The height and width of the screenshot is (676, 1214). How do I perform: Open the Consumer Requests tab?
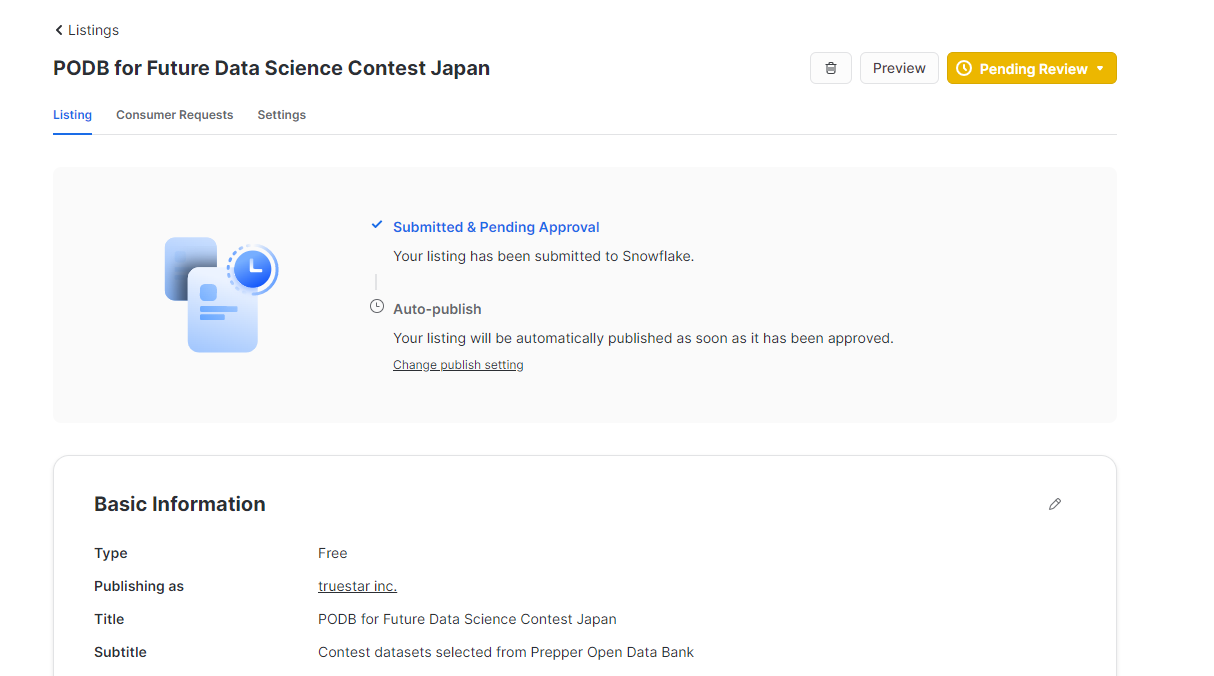tap(174, 115)
